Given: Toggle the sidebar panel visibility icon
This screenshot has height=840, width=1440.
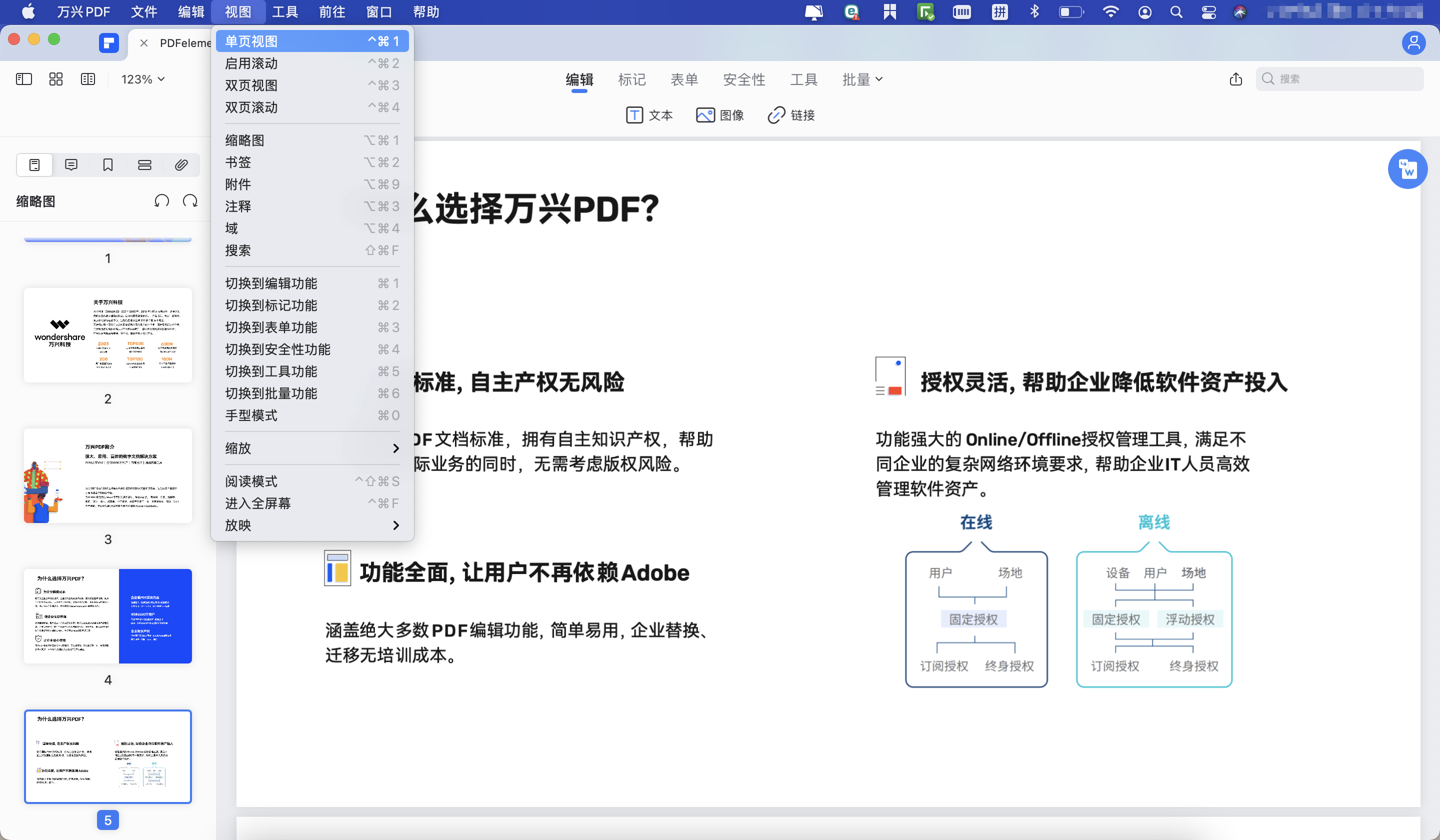Looking at the screenshot, I should [23, 79].
